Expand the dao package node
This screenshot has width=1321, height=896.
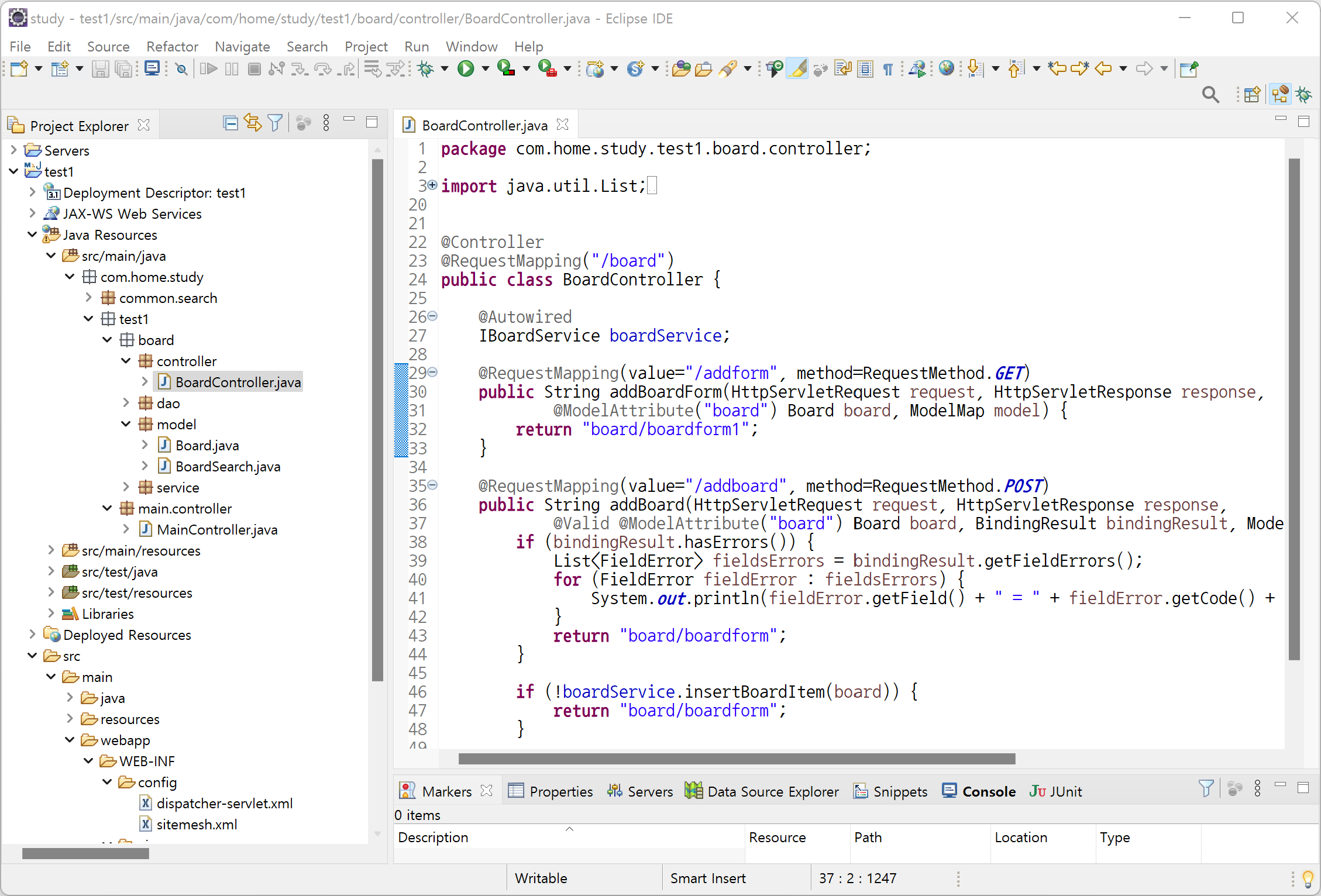click(126, 403)
